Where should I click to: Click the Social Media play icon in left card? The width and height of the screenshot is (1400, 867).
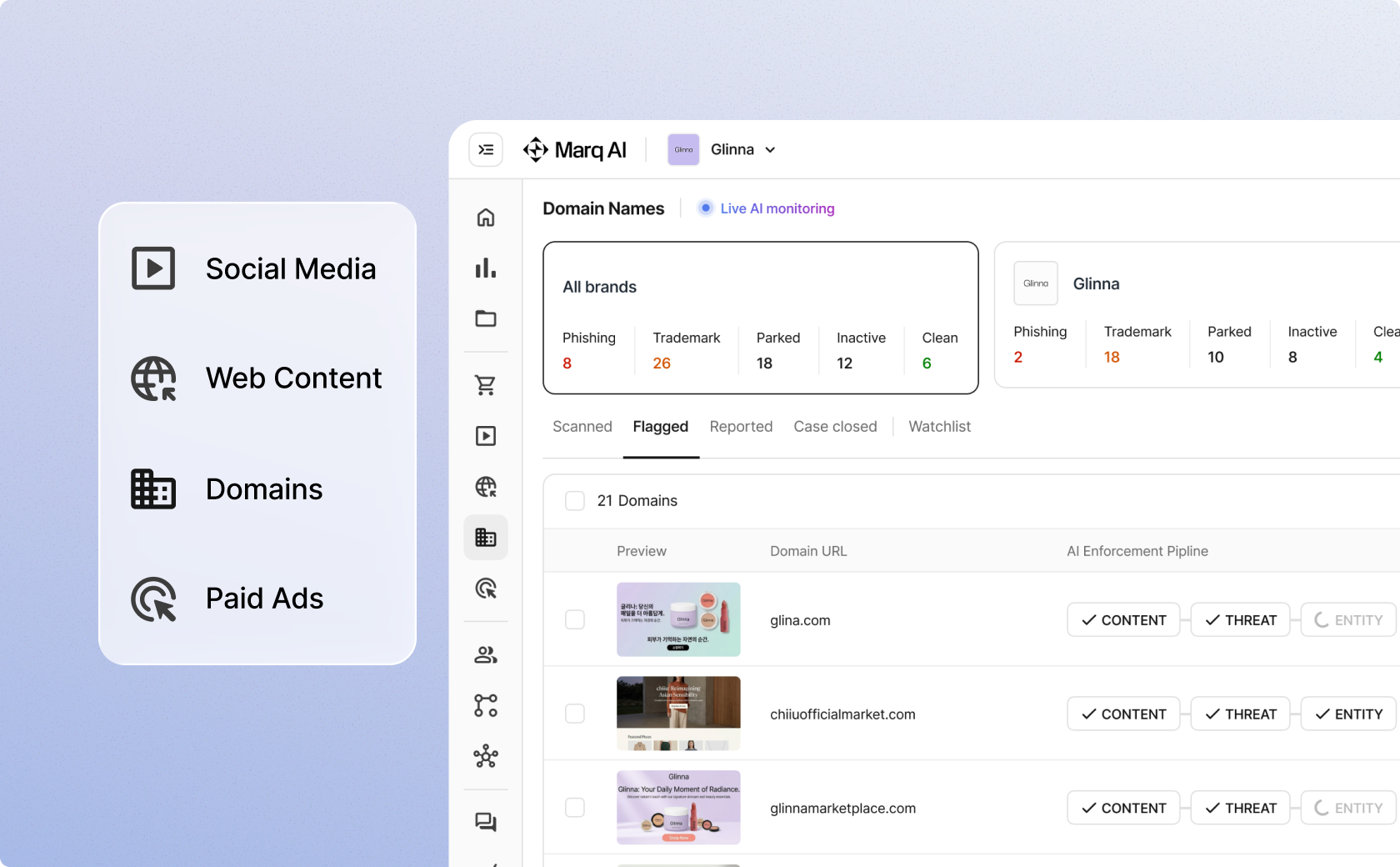point(153,268)
